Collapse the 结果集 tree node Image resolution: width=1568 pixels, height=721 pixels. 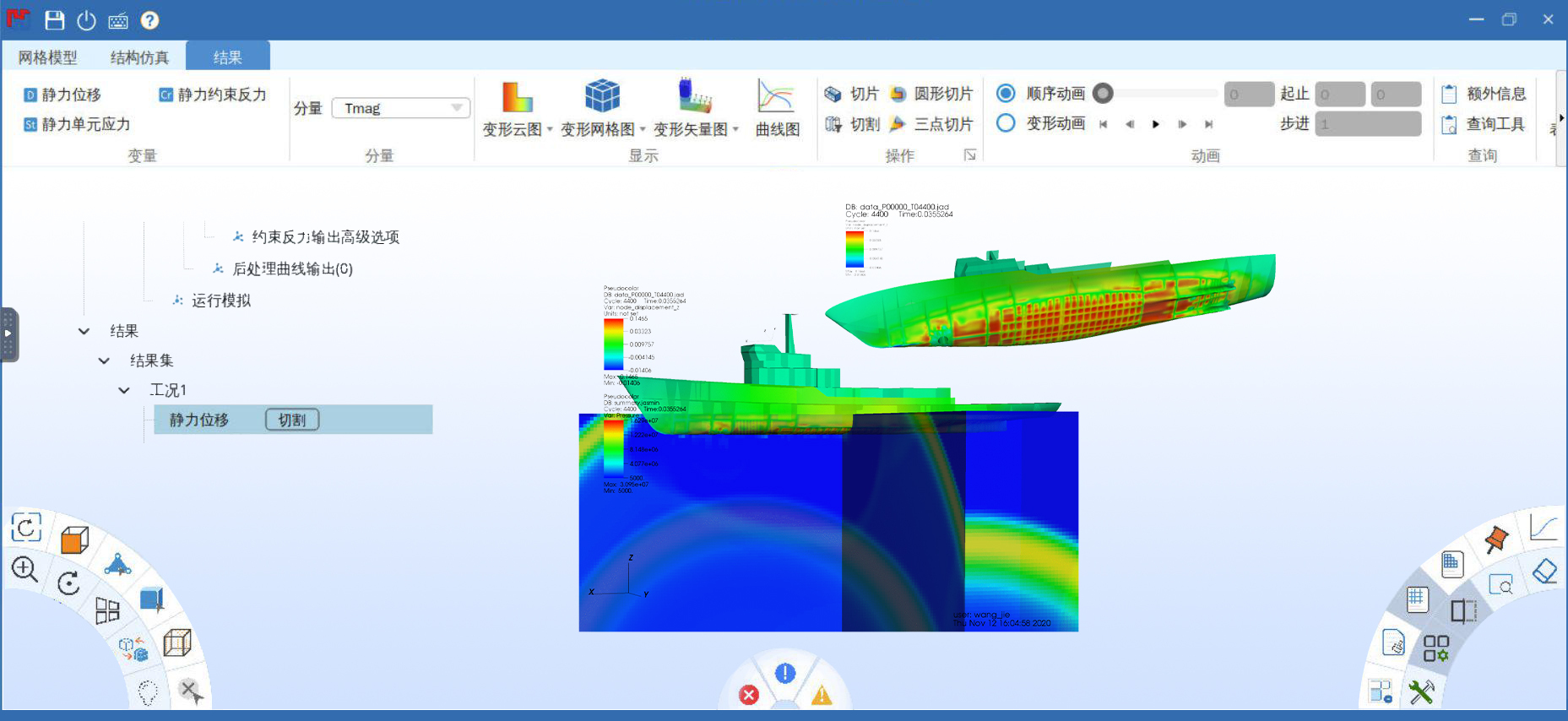104,360
